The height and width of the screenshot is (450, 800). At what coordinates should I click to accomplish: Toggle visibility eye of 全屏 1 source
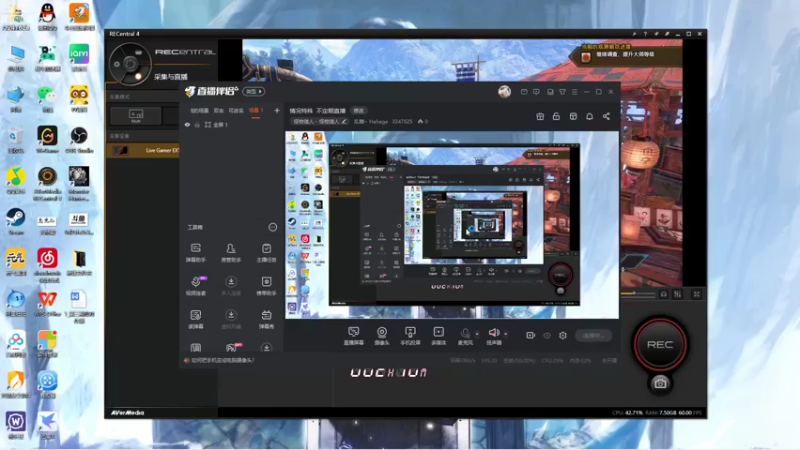[x=187, y=124]
